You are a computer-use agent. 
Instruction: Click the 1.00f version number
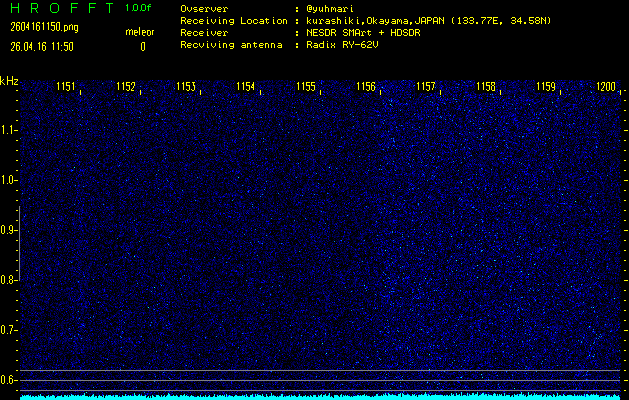click(138, 8)
